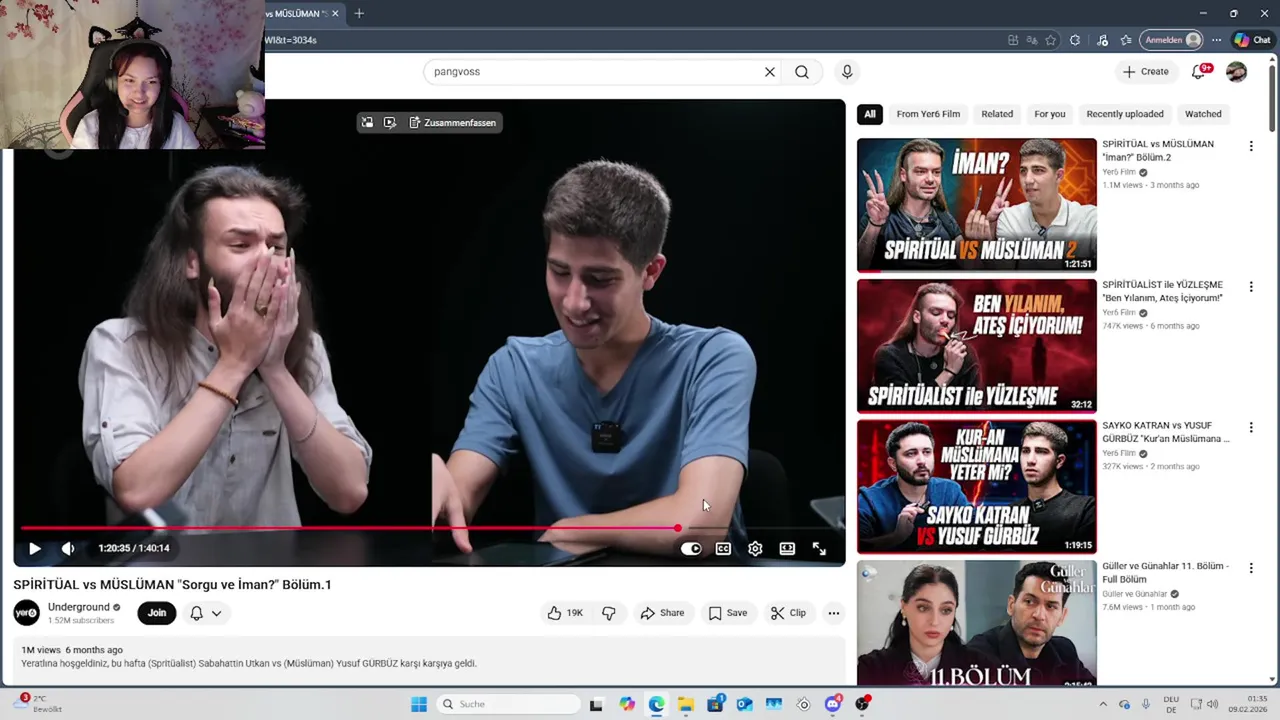Add page to favorites star
The image size is (1280, 720).
tap(1051, 40)
